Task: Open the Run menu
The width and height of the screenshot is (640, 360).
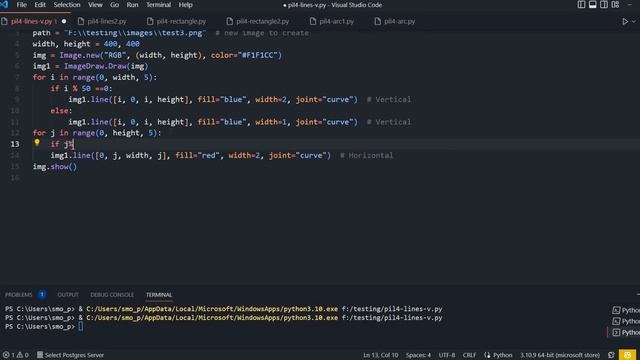Action: pos(132,5)
